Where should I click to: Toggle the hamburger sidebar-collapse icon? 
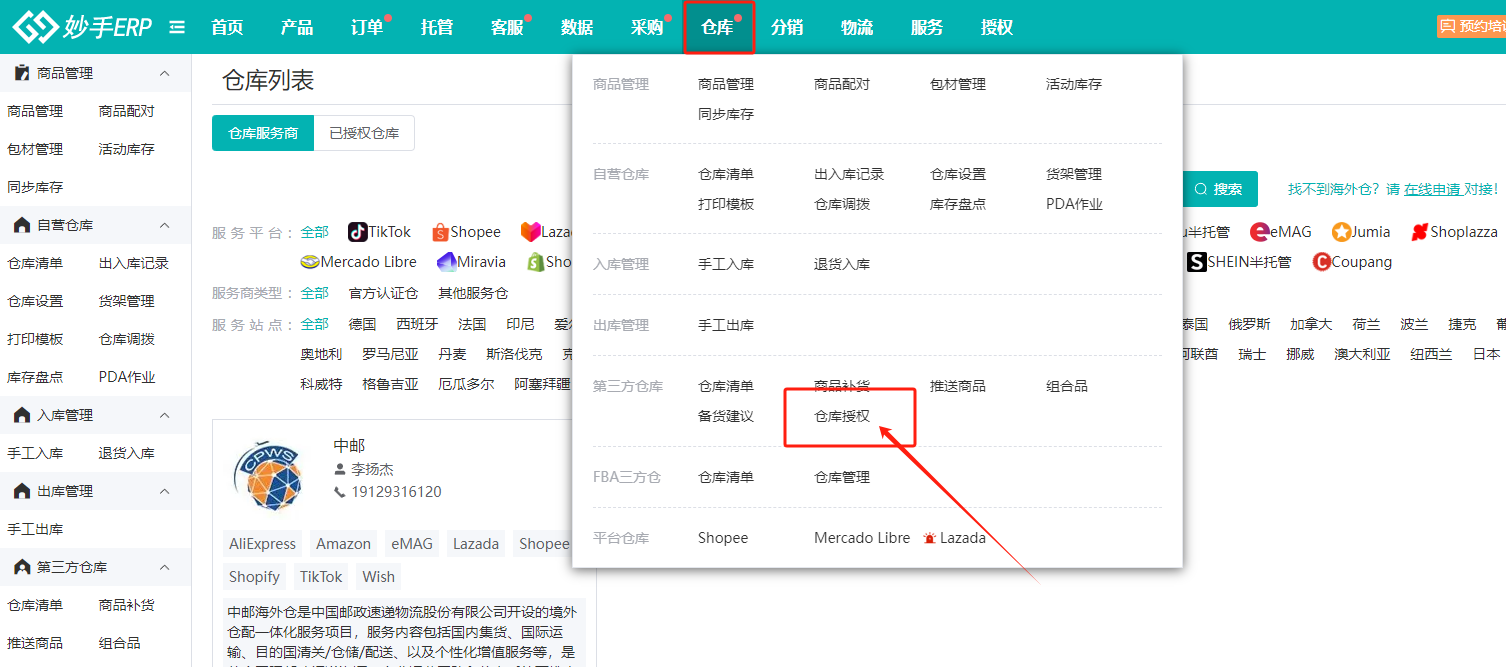point(177,27)
